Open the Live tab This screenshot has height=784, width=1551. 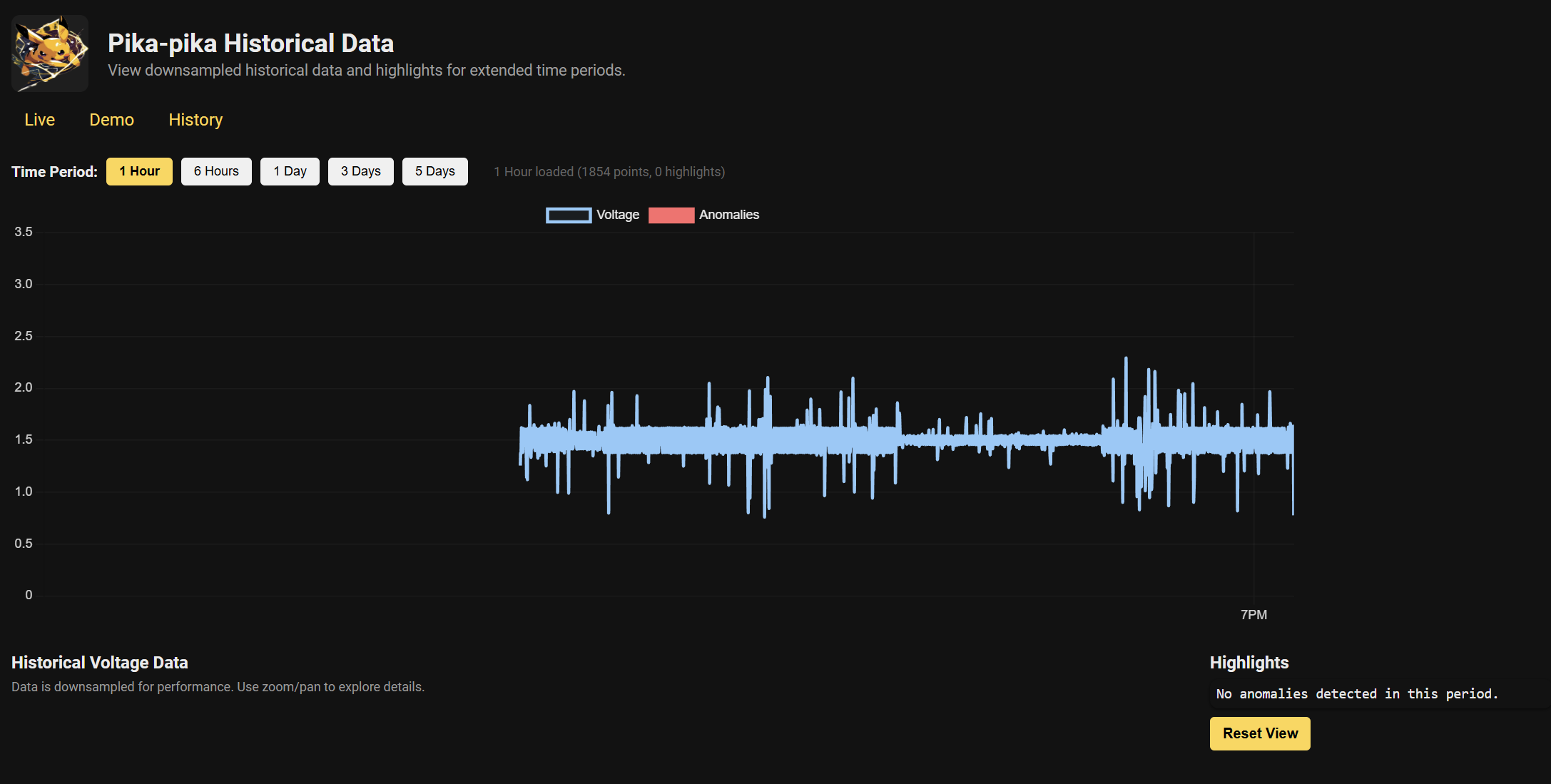[39, 120]
